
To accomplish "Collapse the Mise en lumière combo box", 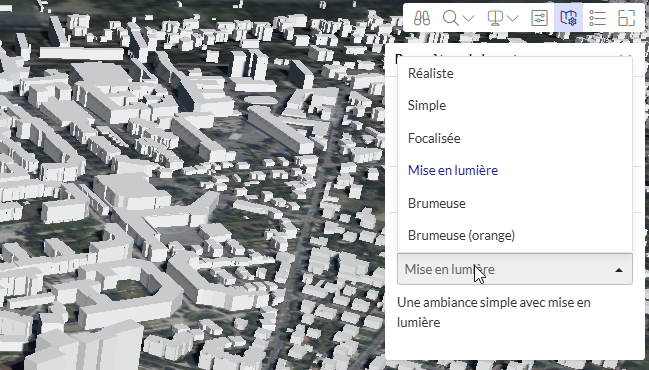I will (514, 269).
